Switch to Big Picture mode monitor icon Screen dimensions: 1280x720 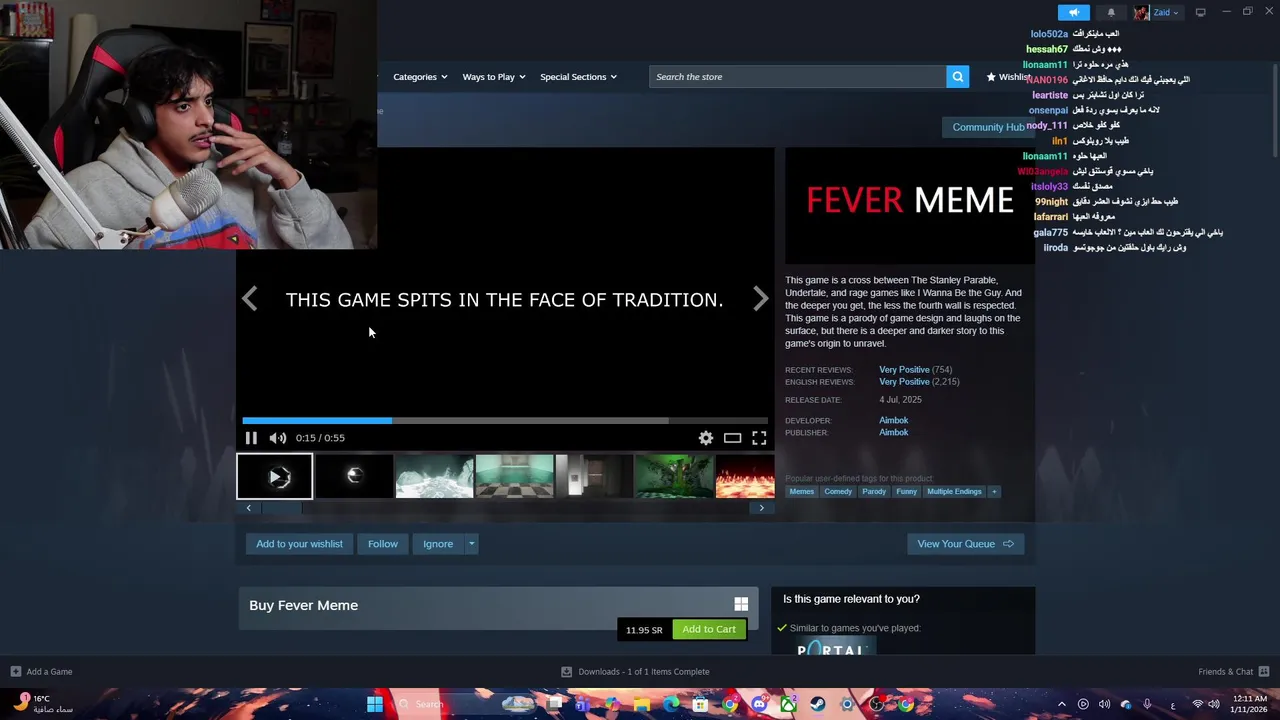pos(1200,12)
